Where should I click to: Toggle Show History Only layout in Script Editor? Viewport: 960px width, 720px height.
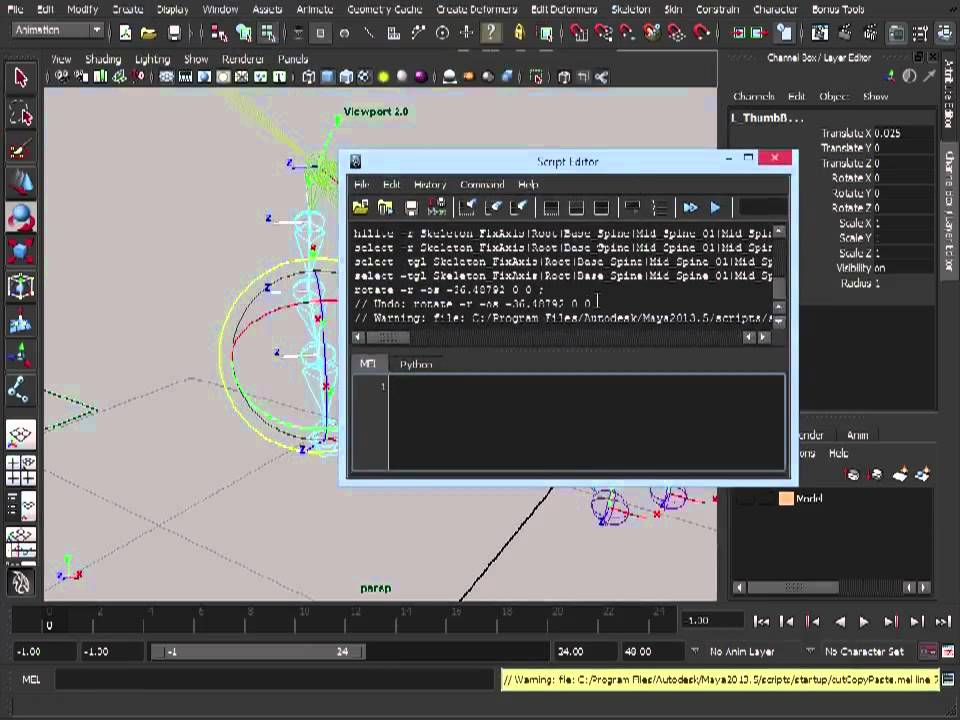pyautogui.click(x=551, y=208)
